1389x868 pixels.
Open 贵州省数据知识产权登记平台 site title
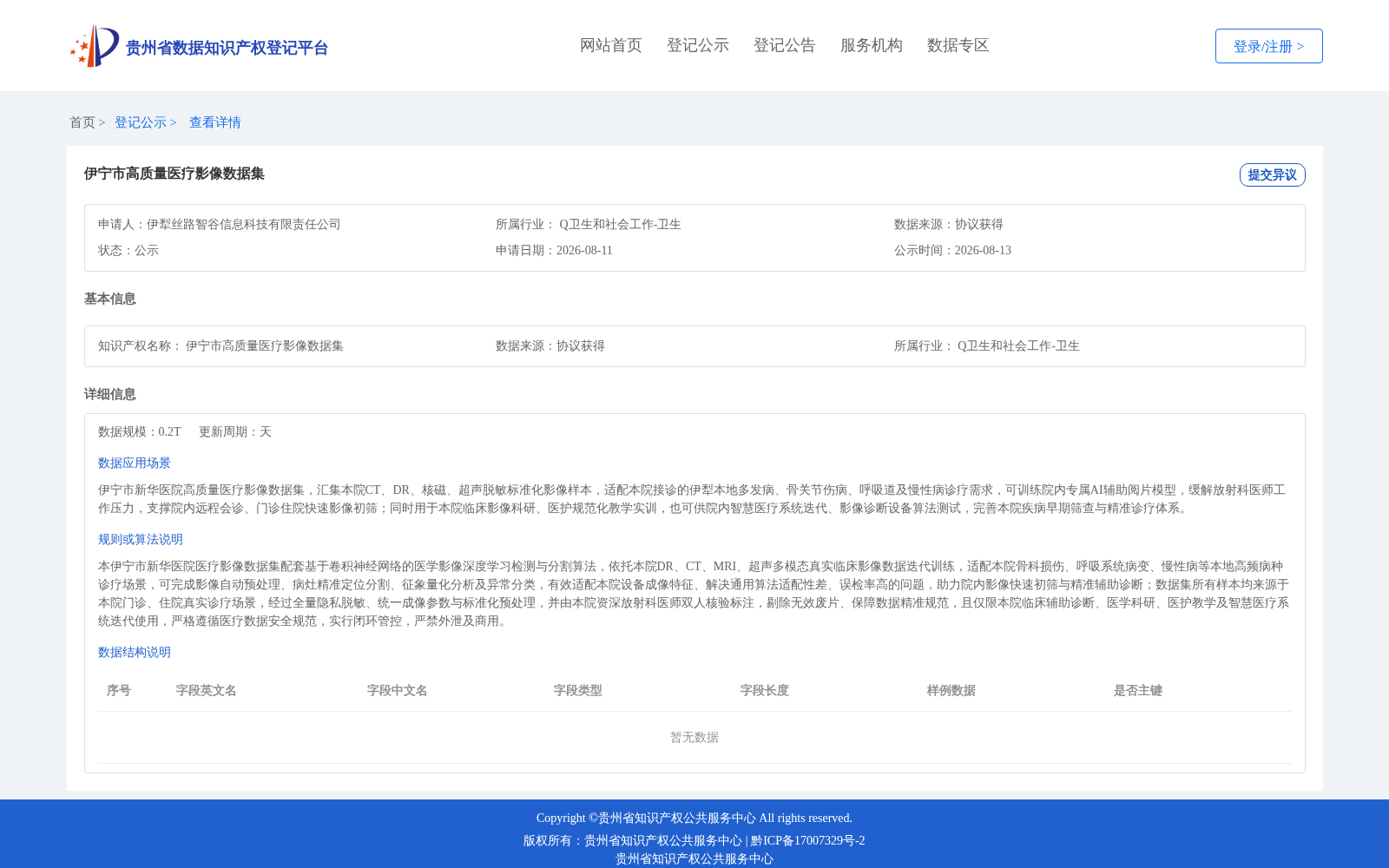point(227,48)
